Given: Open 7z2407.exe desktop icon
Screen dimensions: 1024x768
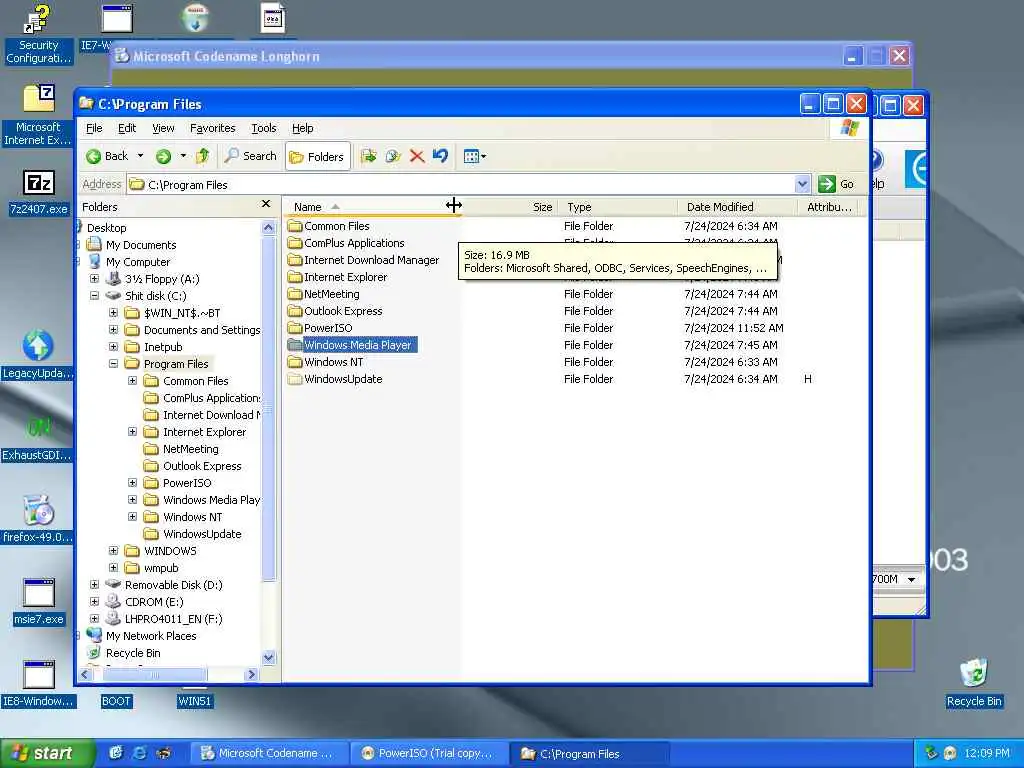Looking at the screenshot, I should pyautogui.click(x=39, y=193).
